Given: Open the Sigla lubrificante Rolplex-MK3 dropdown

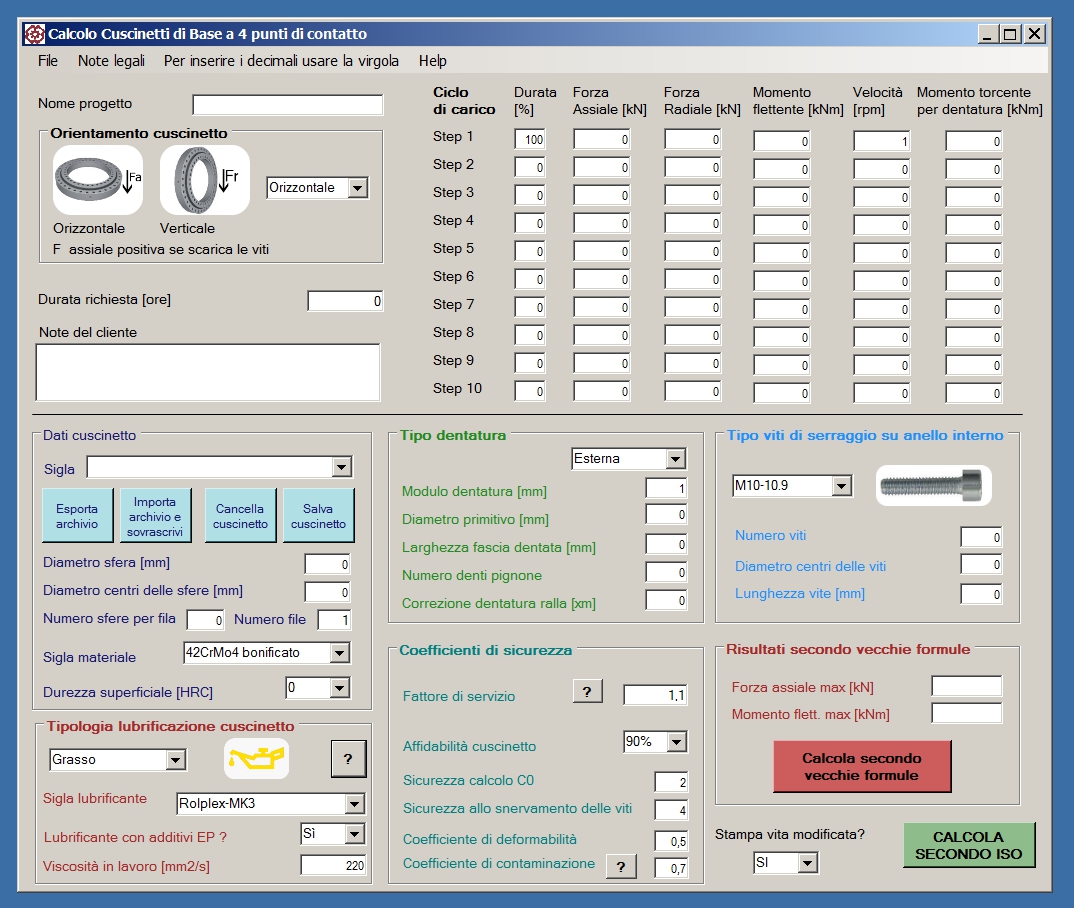Looking at the screenshot, I should [x=354, y=803].
